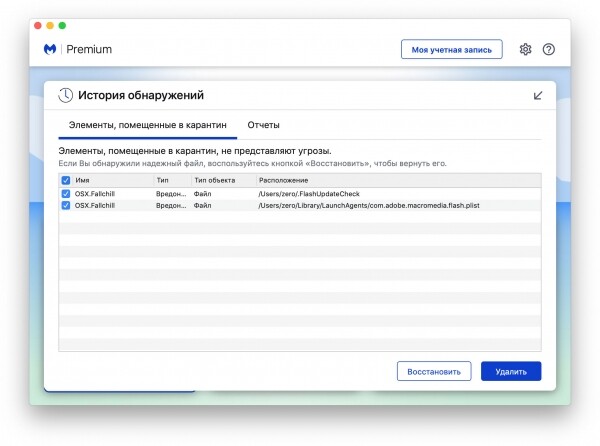Viewport: 600px width, 446px height.
Task: Open help via question mark icon
Action: (548, 49)
